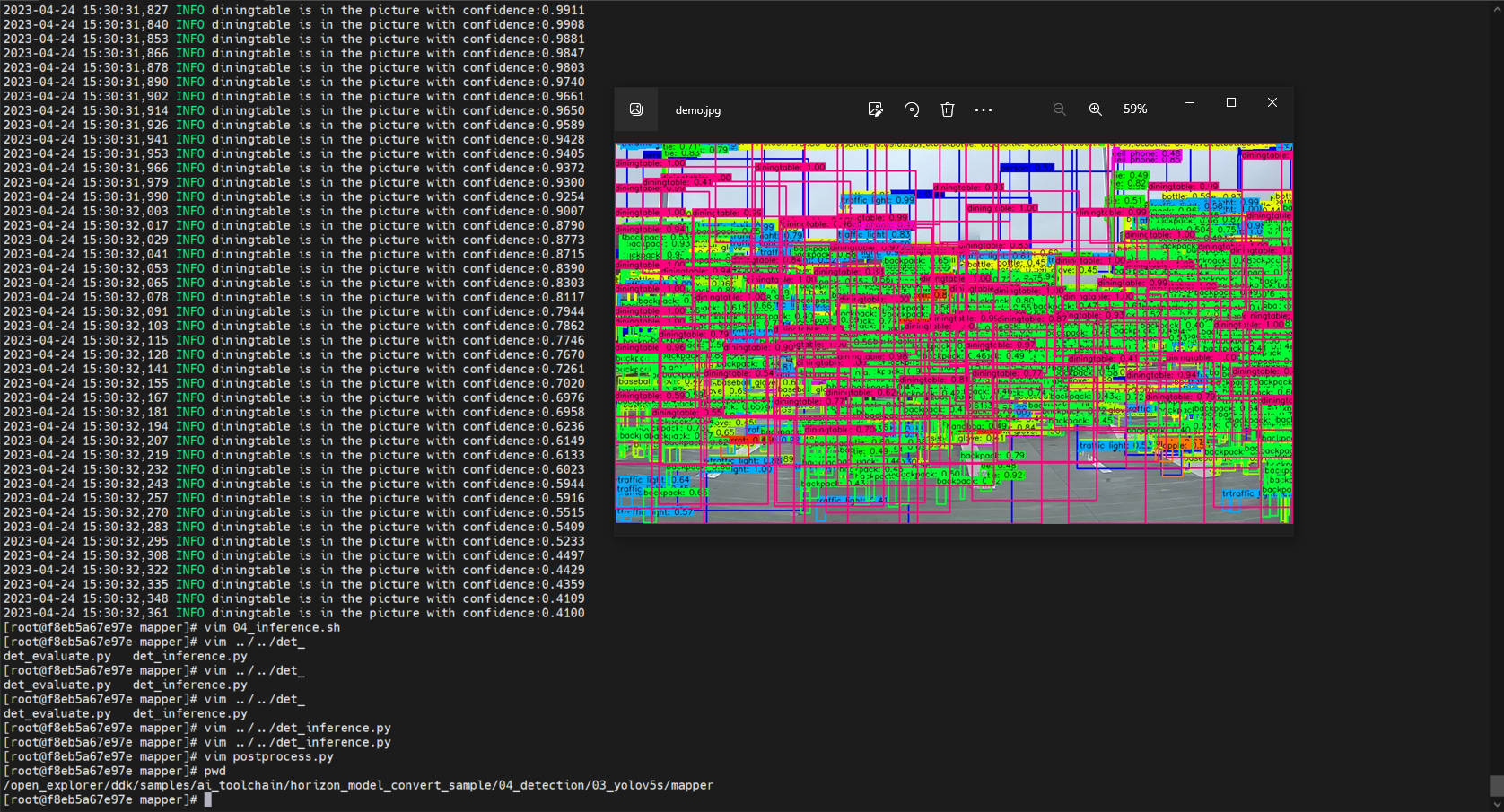Minimize the photo viewer window
Image resolution: width=1504 pixels, height=812 pixels.
1190,103
